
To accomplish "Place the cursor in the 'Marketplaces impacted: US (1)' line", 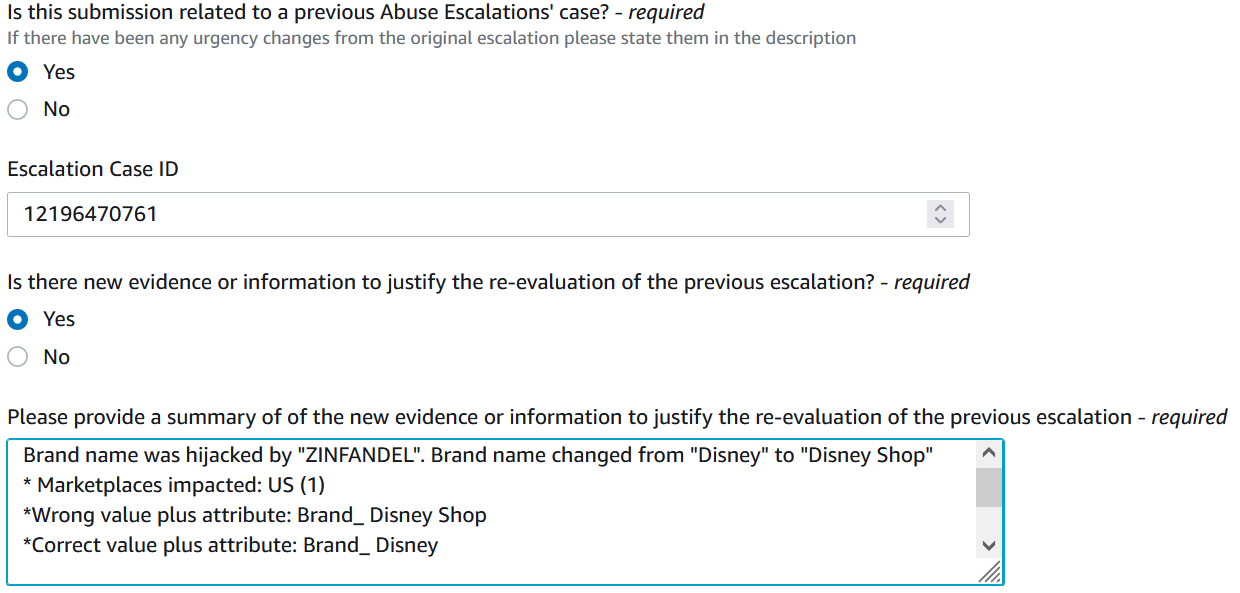I will pyautogui.click(x=174, y=485).
